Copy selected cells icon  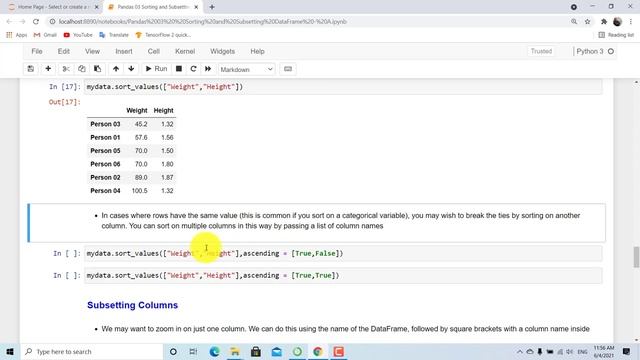point(82,69)
